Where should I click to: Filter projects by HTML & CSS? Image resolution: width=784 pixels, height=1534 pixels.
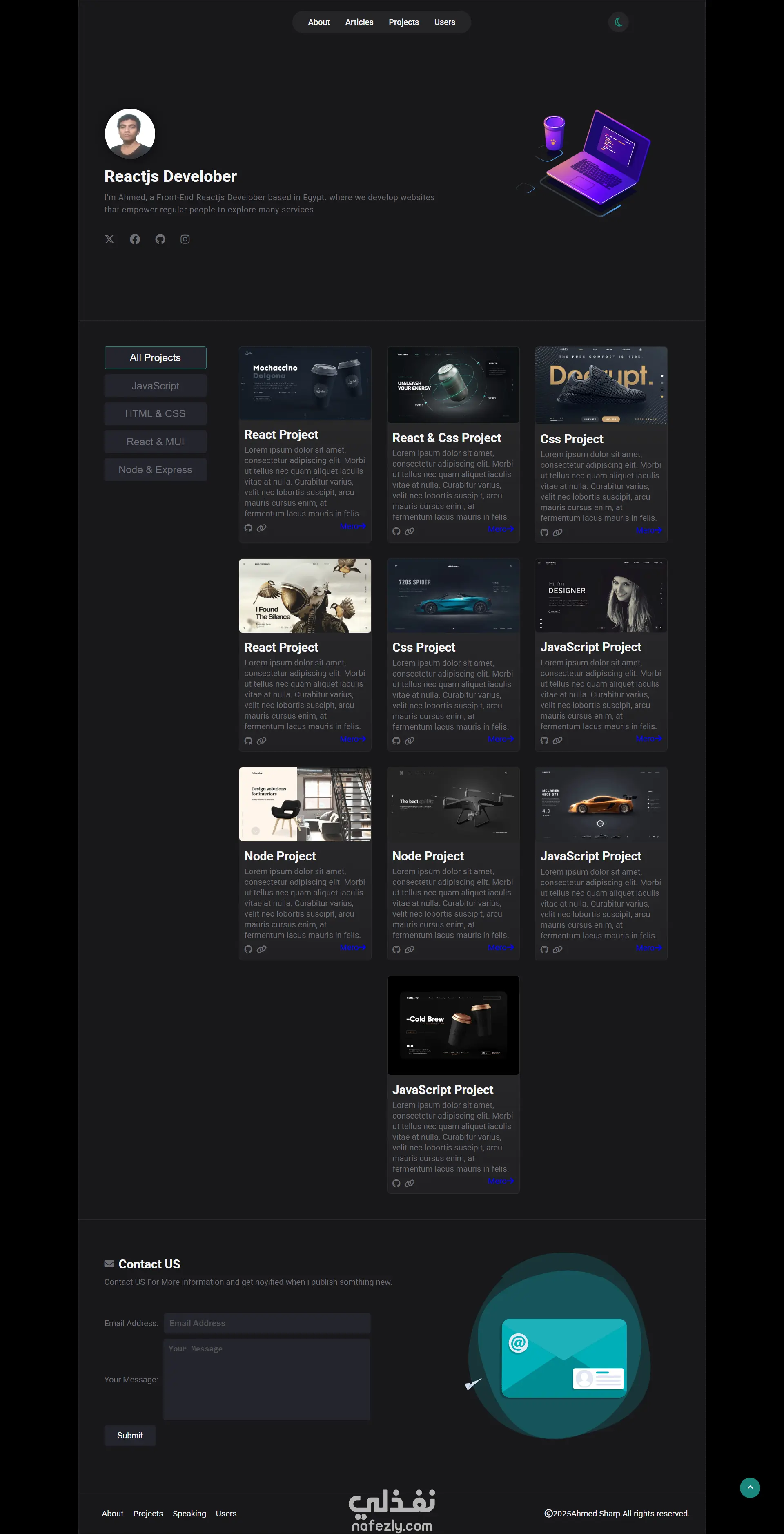(156, 414)
